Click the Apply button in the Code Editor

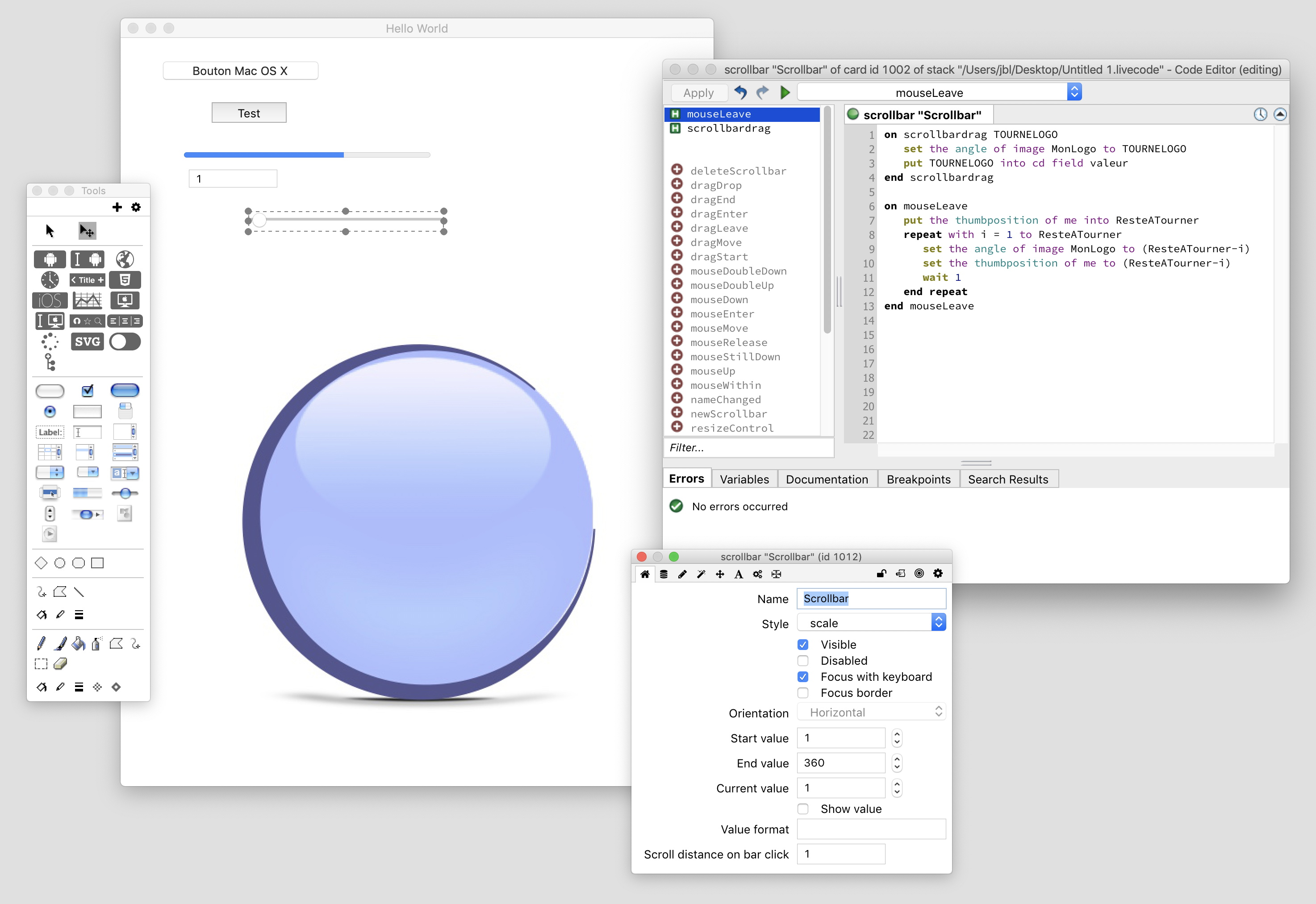698,92
